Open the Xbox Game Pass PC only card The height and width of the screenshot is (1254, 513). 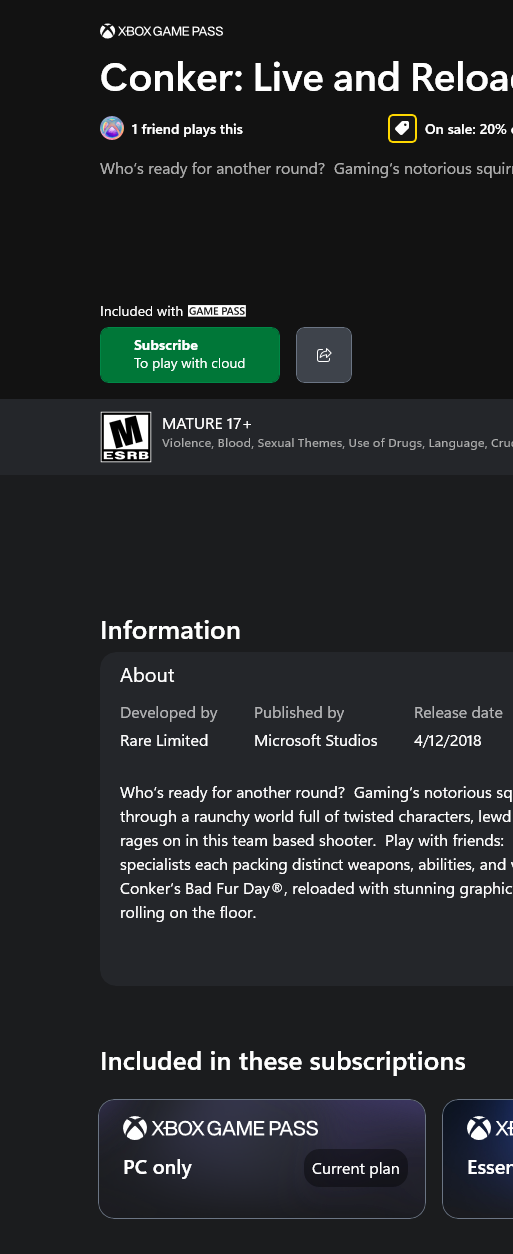[262, 1159]
